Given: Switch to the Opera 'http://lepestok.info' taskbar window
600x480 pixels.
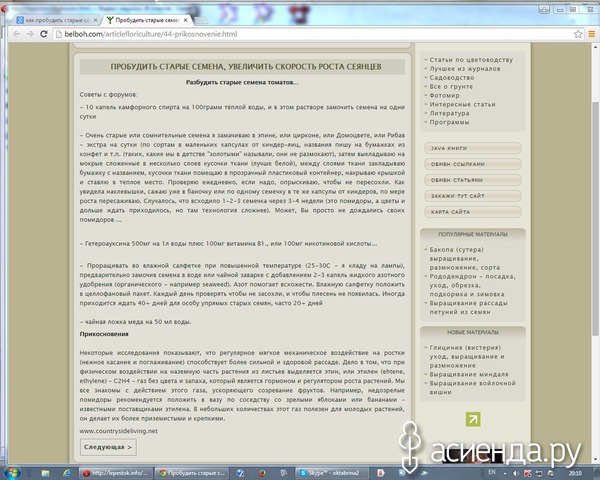Looking at the screenshot, I should pyautogui.click(x=115, y=473).
